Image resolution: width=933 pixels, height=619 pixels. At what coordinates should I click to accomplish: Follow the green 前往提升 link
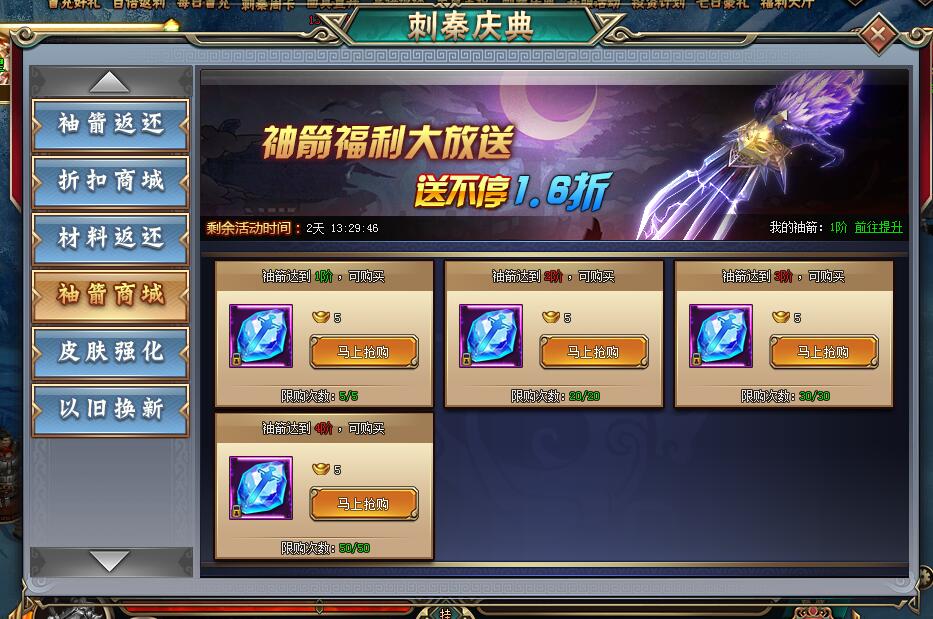pos(878,227)
